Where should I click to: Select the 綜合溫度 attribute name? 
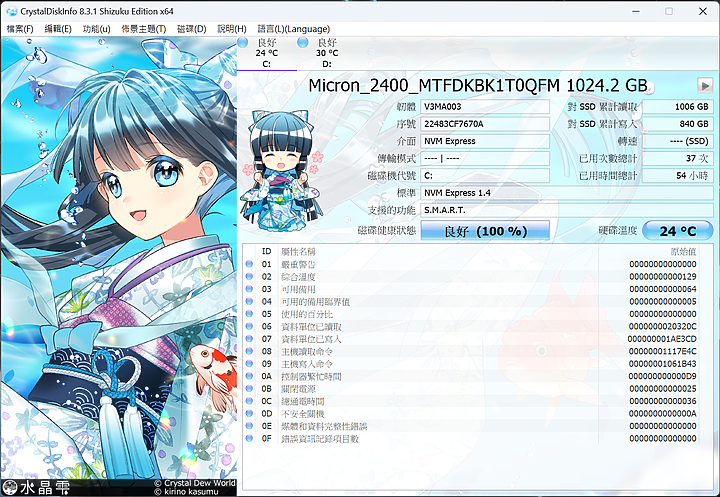pyautogui.click(x=298, y=277)
